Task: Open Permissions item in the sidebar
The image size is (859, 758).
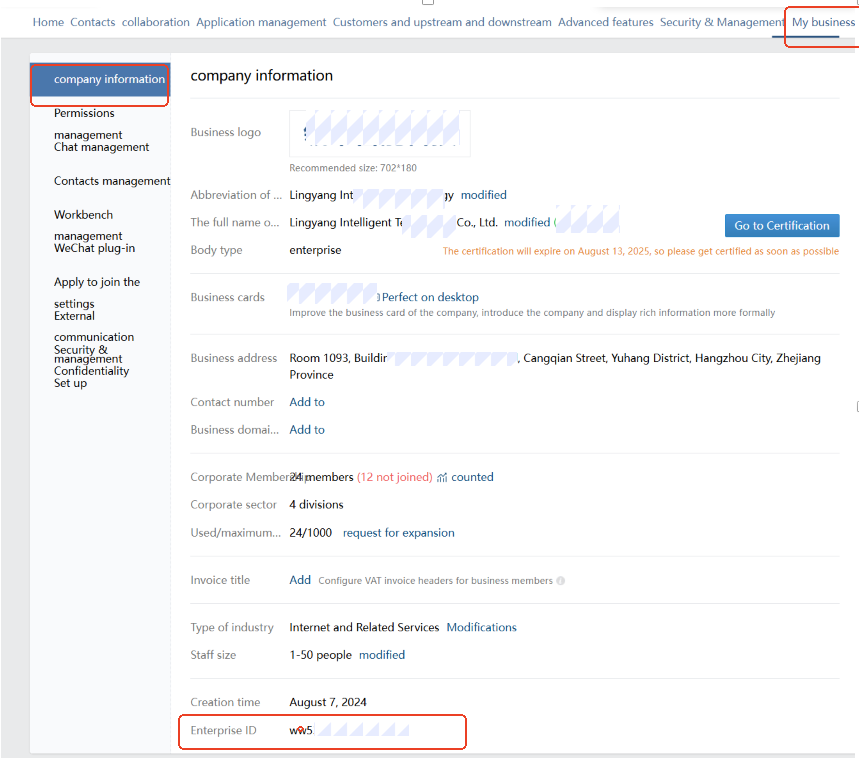Action: click(84, 113)
